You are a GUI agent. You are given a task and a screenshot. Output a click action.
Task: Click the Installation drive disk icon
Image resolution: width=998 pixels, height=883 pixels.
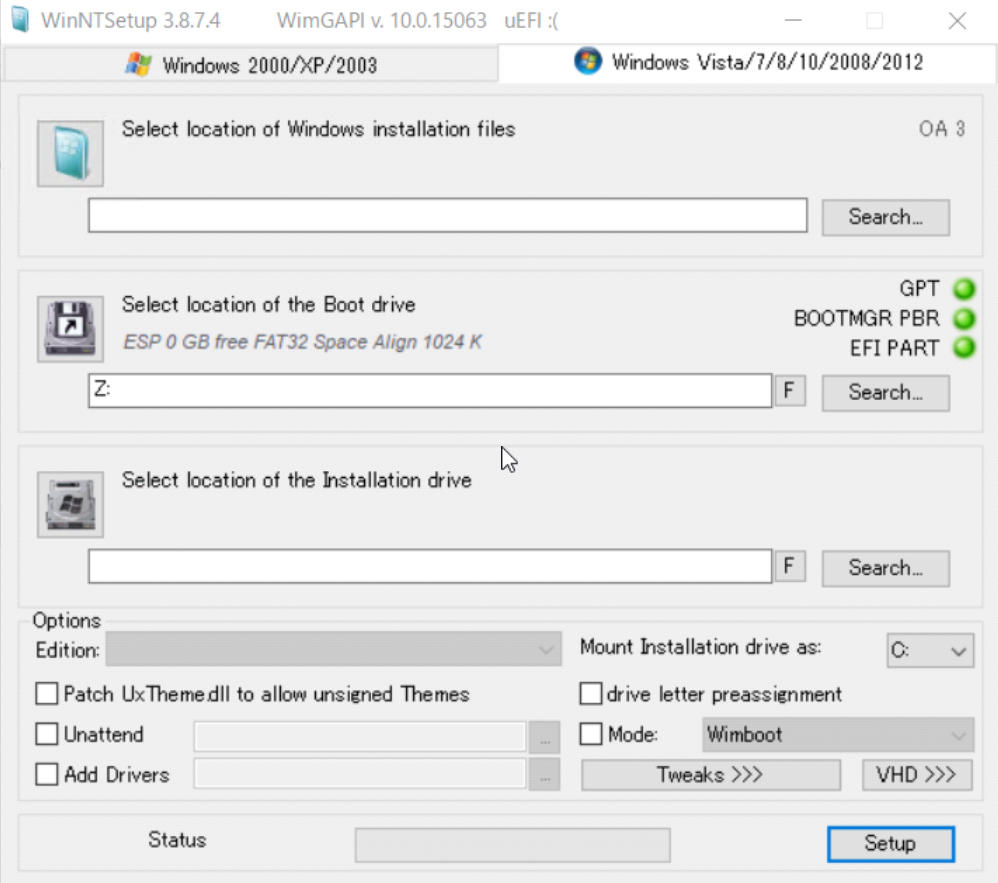point(70,504)
